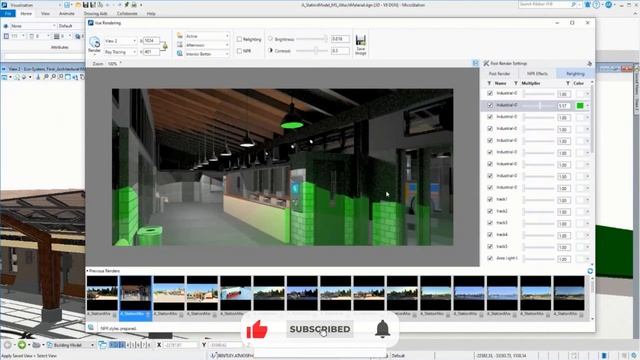Screen dimensions: 640x360
Task: Click the print icon in quick access toolbar
Action: [134, 5]
